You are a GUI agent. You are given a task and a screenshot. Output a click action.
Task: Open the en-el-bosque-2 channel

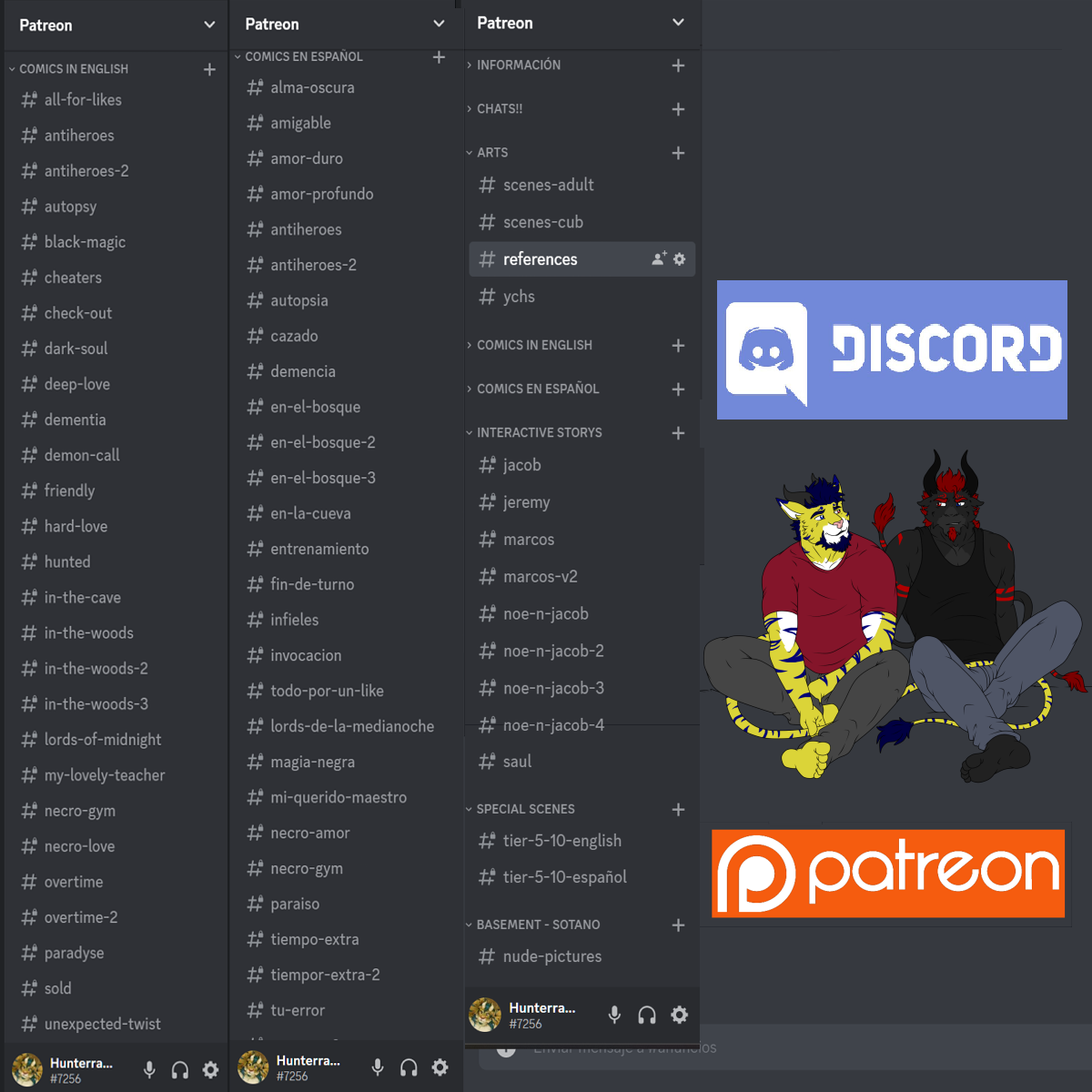point(344,442)
